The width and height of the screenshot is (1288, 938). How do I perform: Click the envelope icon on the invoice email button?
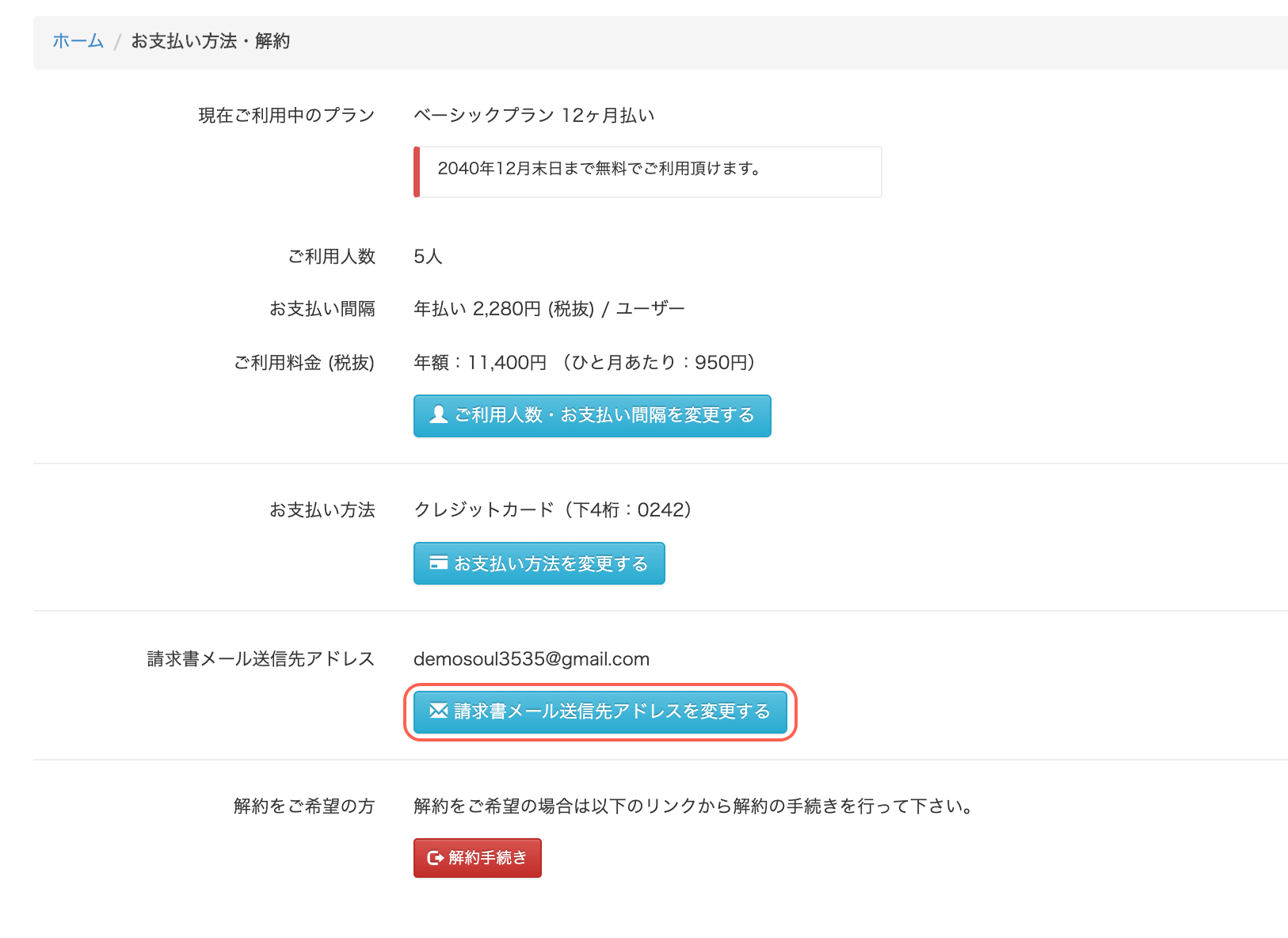[438, 711]
